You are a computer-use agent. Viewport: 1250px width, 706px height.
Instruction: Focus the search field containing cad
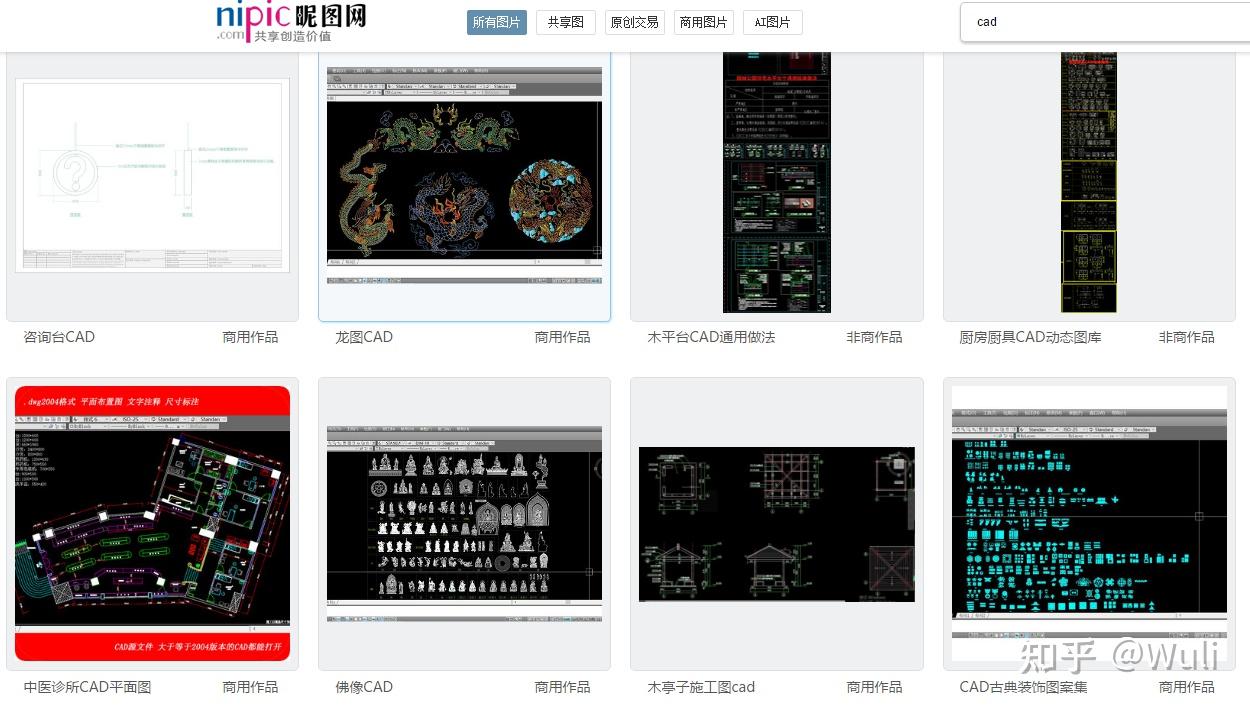pos(1105,22)
